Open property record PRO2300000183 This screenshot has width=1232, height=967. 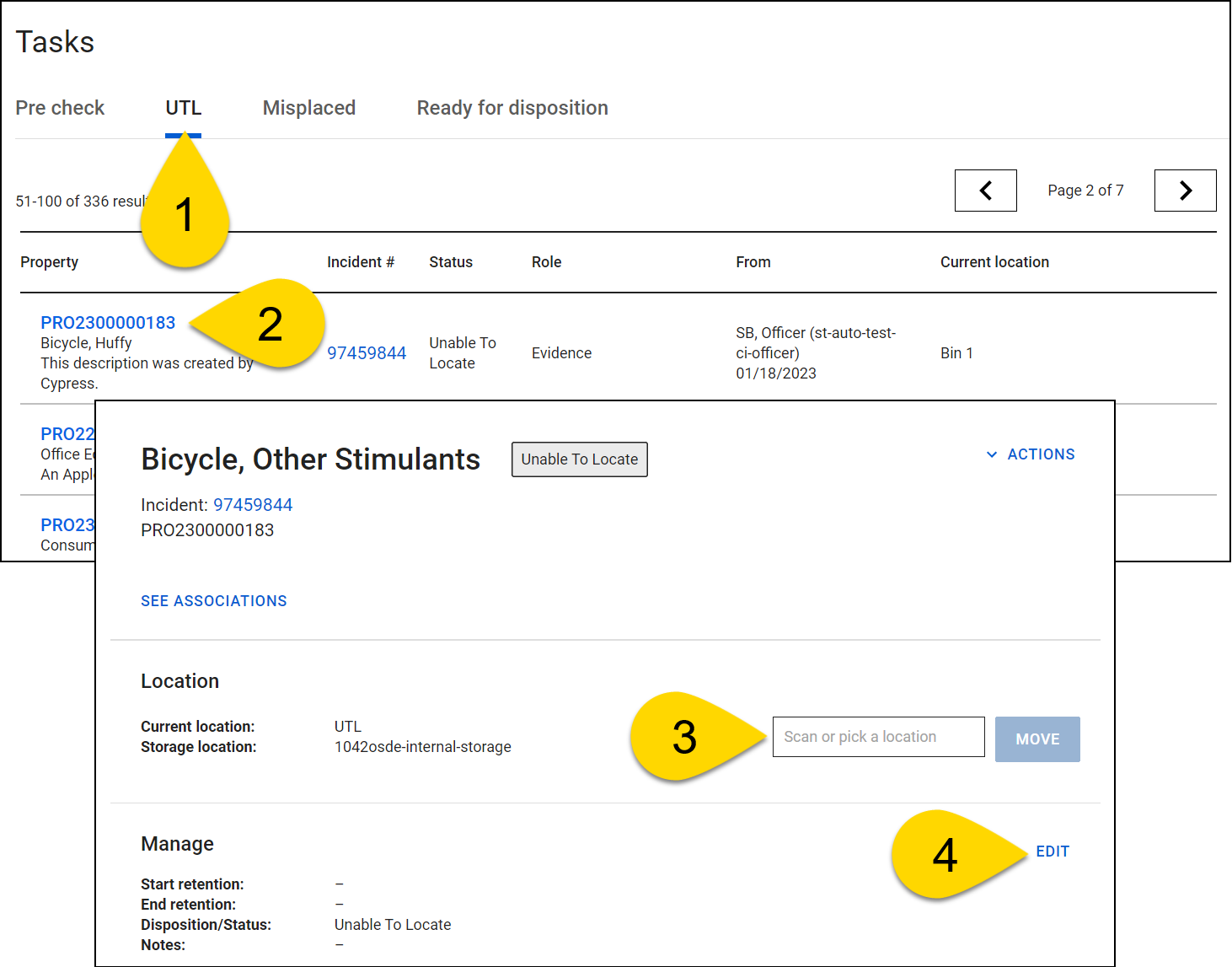[108, 322]
